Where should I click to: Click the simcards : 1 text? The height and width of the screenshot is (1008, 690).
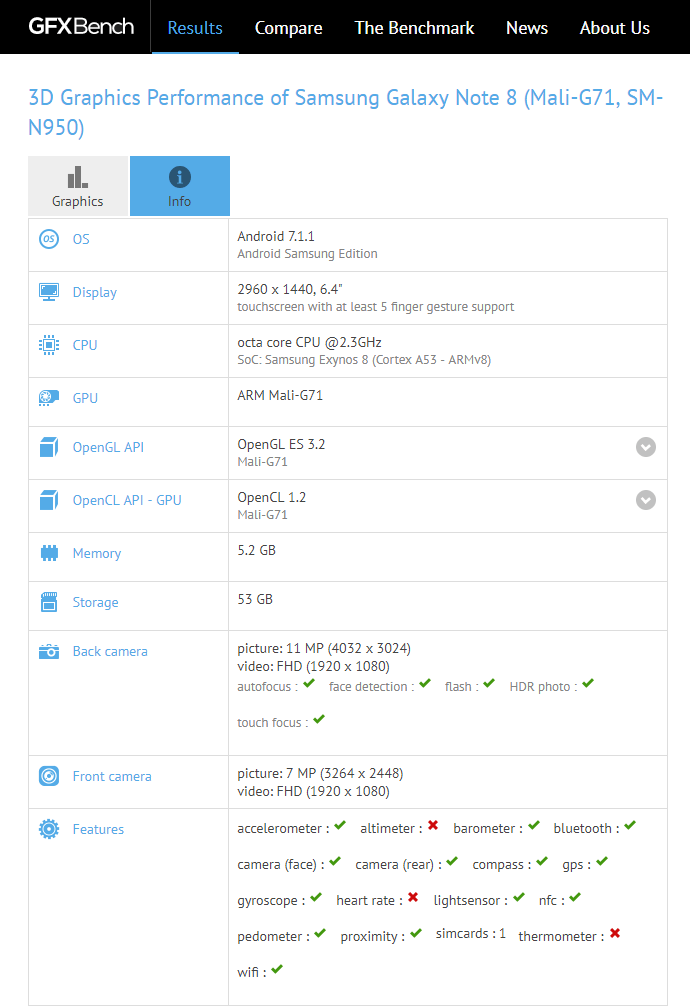[471, 933]
